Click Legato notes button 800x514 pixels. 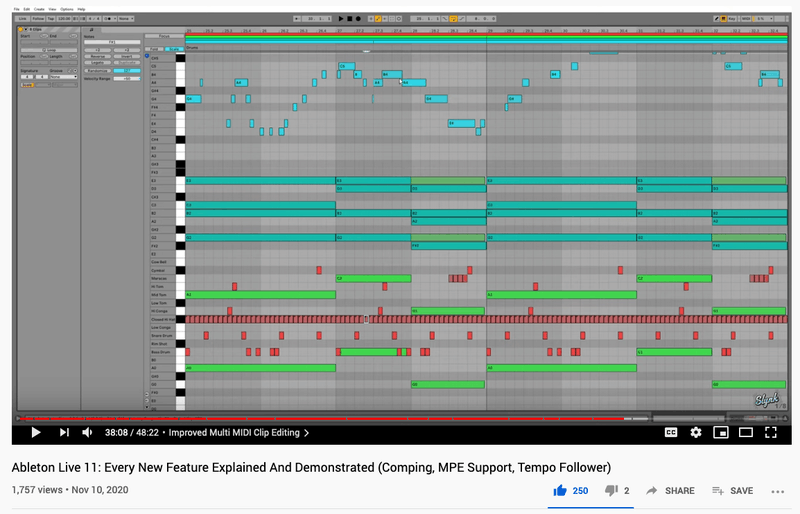97,62
